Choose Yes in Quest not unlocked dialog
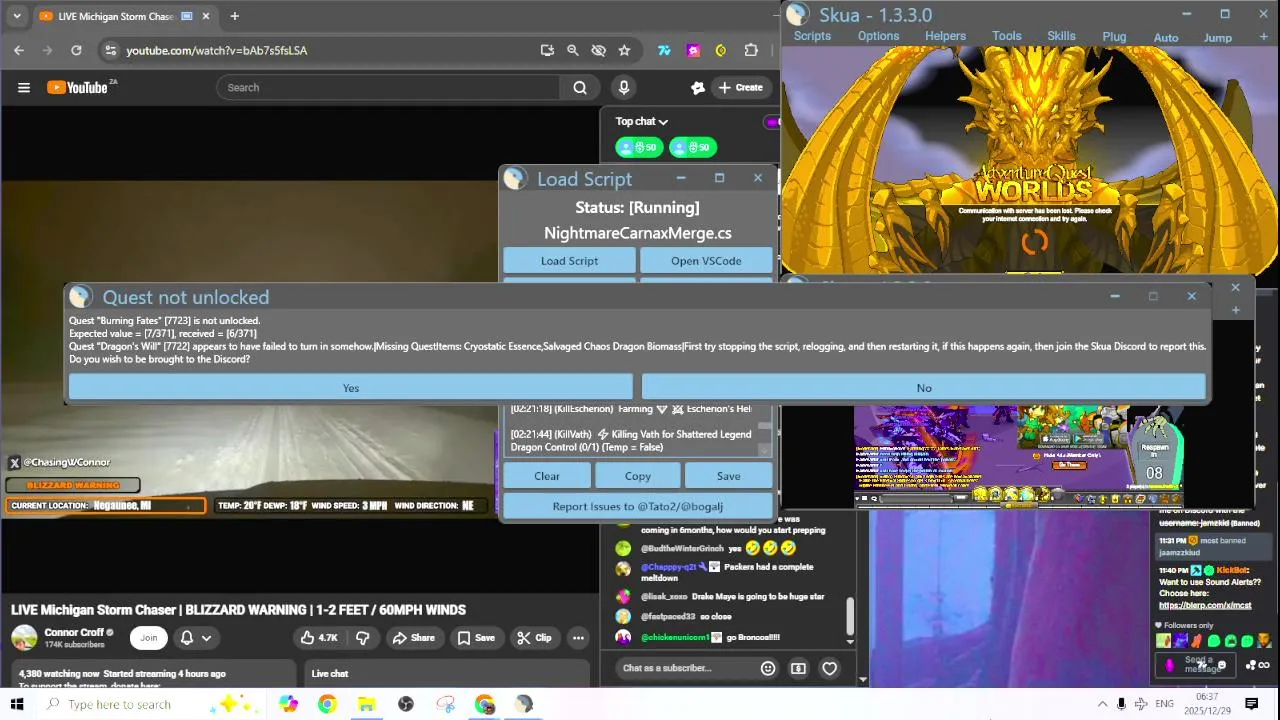Screen dimensions: 1280x720 pyautogui.click(x=351, y=387)
